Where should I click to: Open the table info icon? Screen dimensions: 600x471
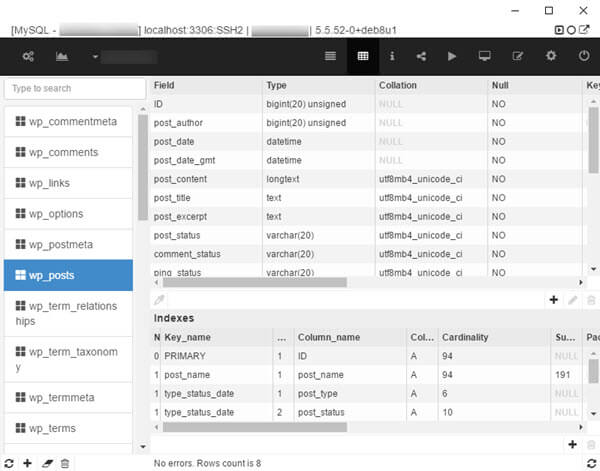click(x=392, y=56)
